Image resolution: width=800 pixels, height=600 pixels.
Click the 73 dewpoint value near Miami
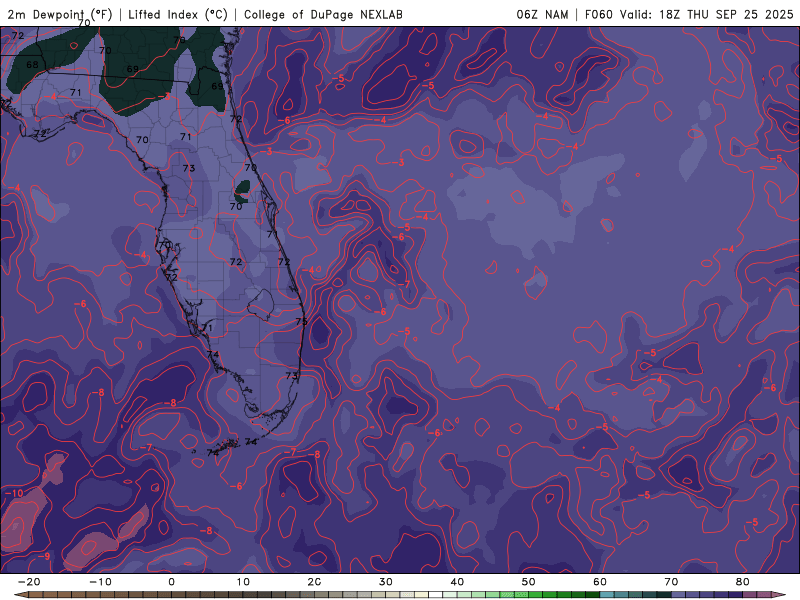tap(291, 376)
